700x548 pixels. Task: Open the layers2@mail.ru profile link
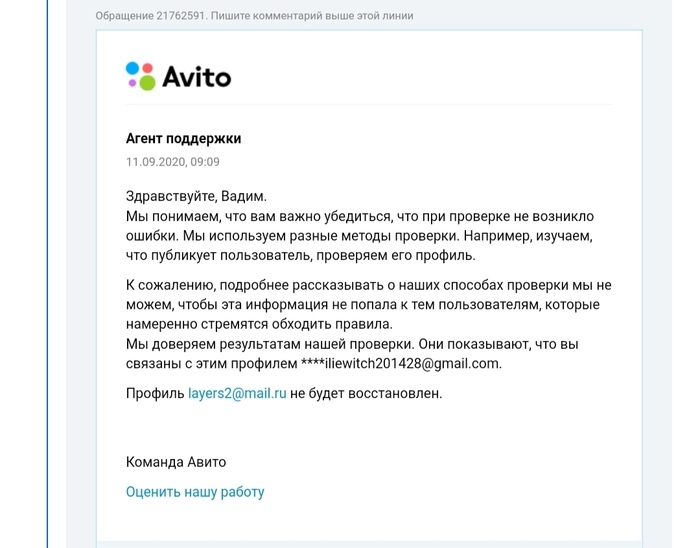pos(237,393)
